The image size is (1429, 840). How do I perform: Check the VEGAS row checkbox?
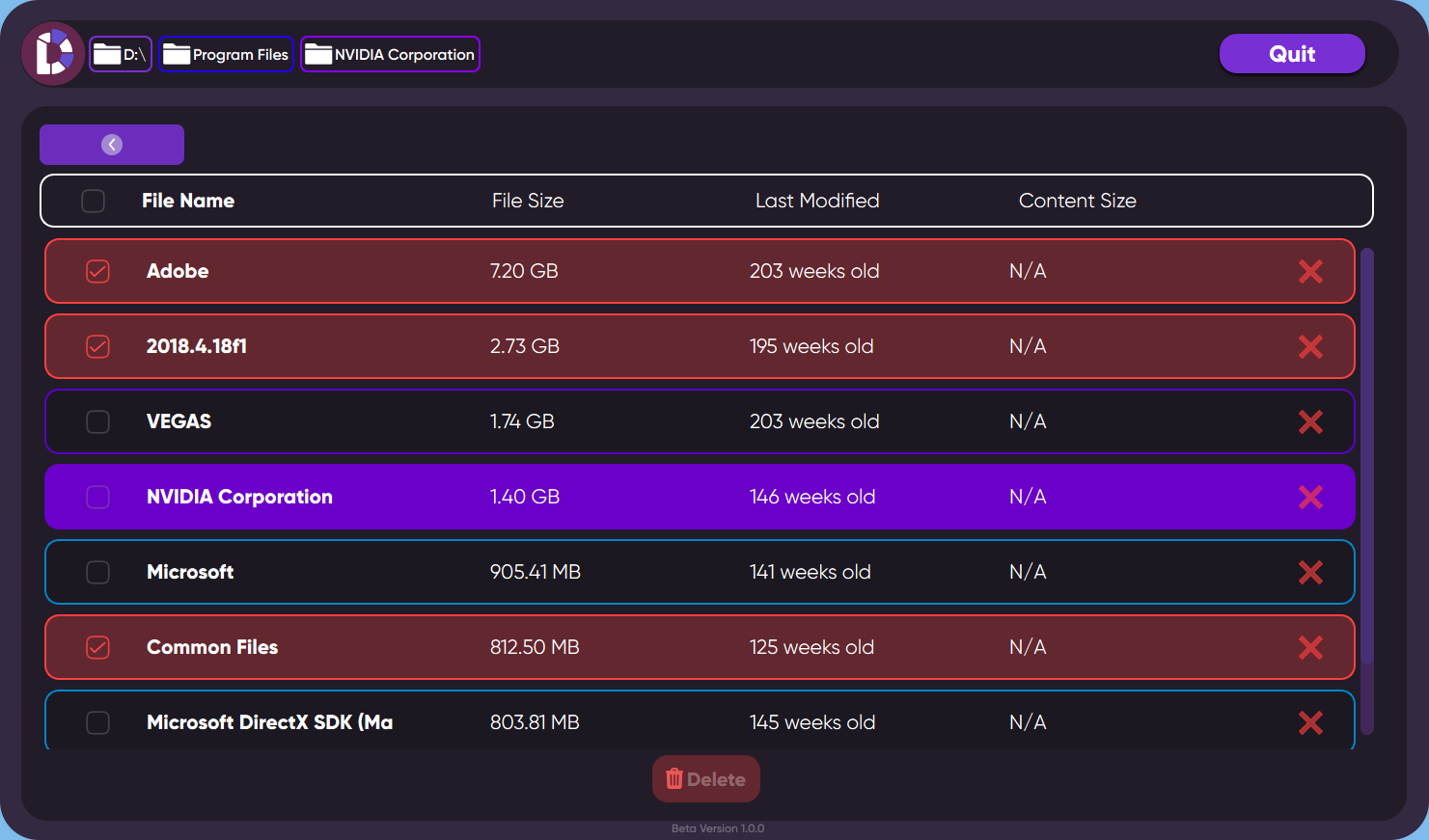tap(97, 421)
